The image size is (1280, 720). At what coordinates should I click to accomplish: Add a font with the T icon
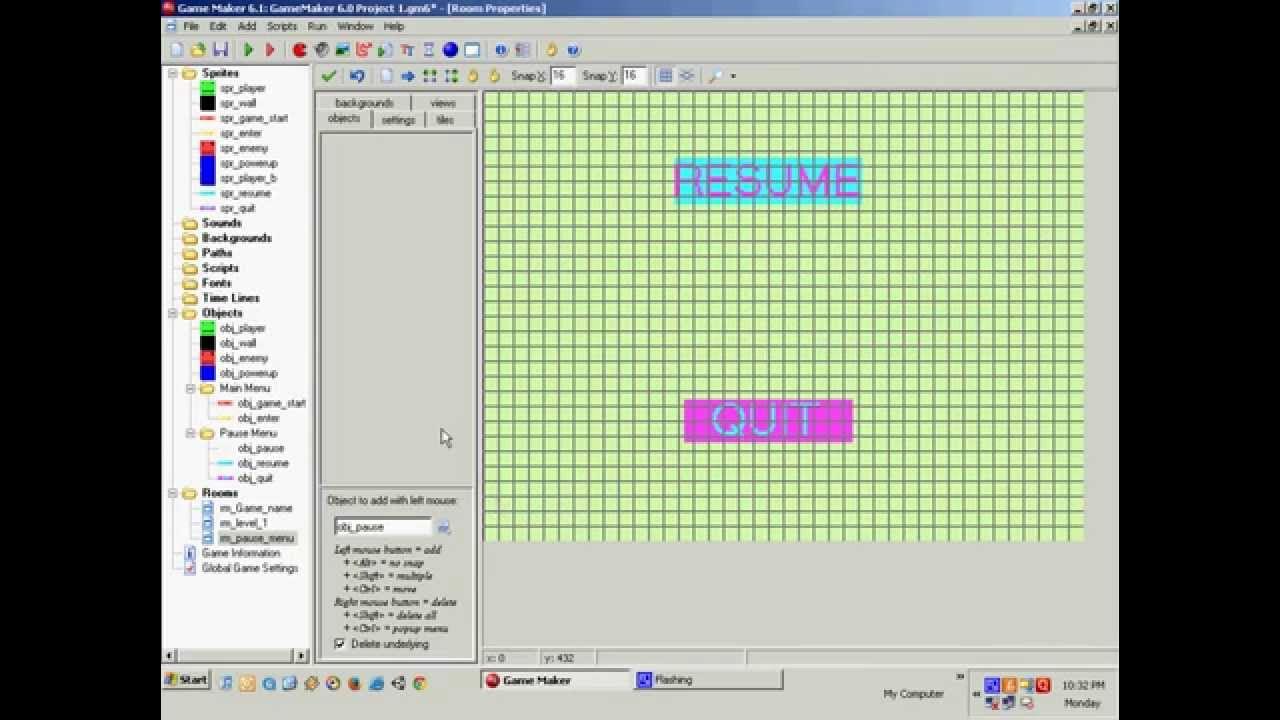point(407,50)
